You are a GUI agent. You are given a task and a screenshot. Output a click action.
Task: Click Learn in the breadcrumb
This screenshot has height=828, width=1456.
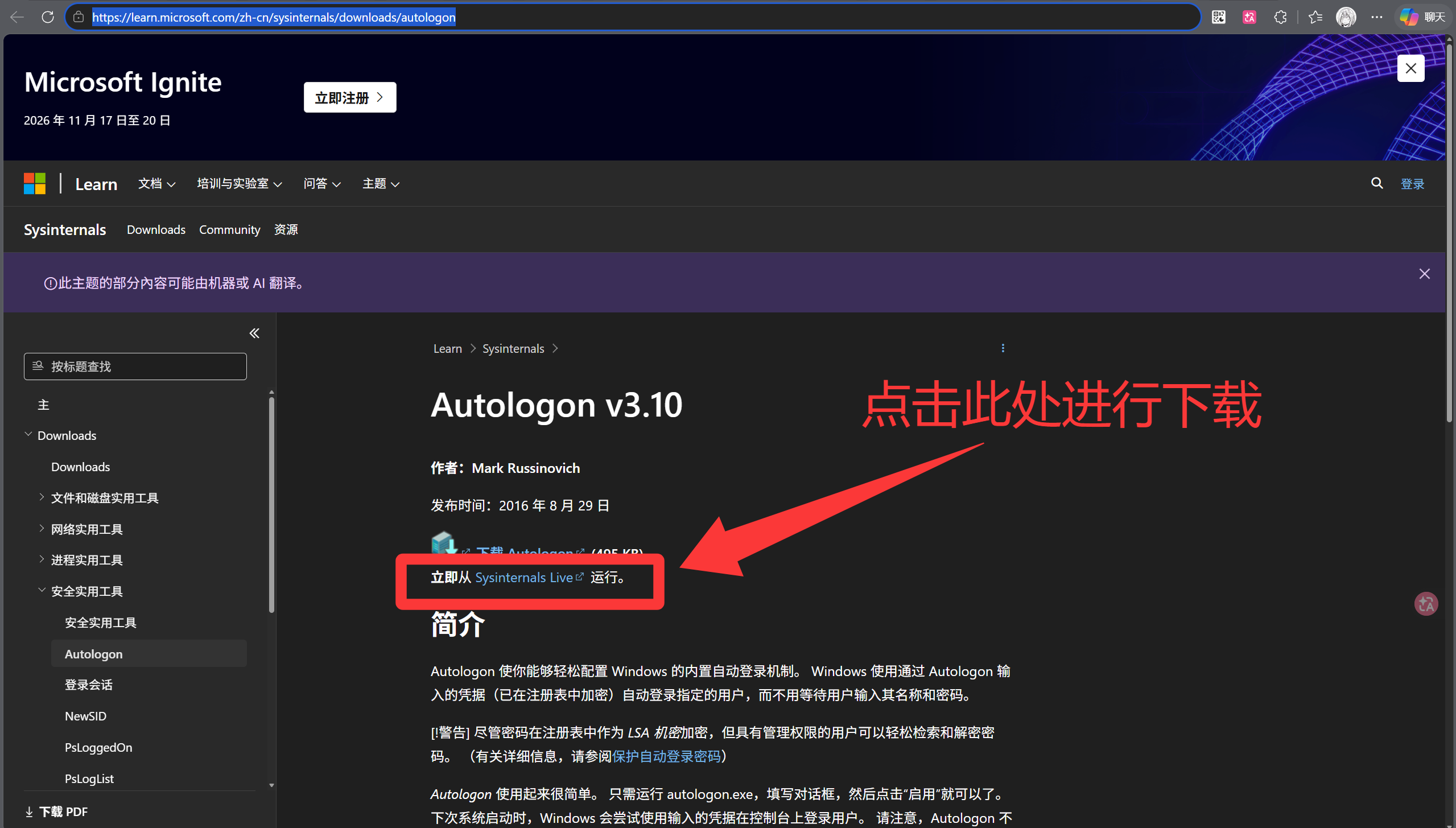pos(448,349)
